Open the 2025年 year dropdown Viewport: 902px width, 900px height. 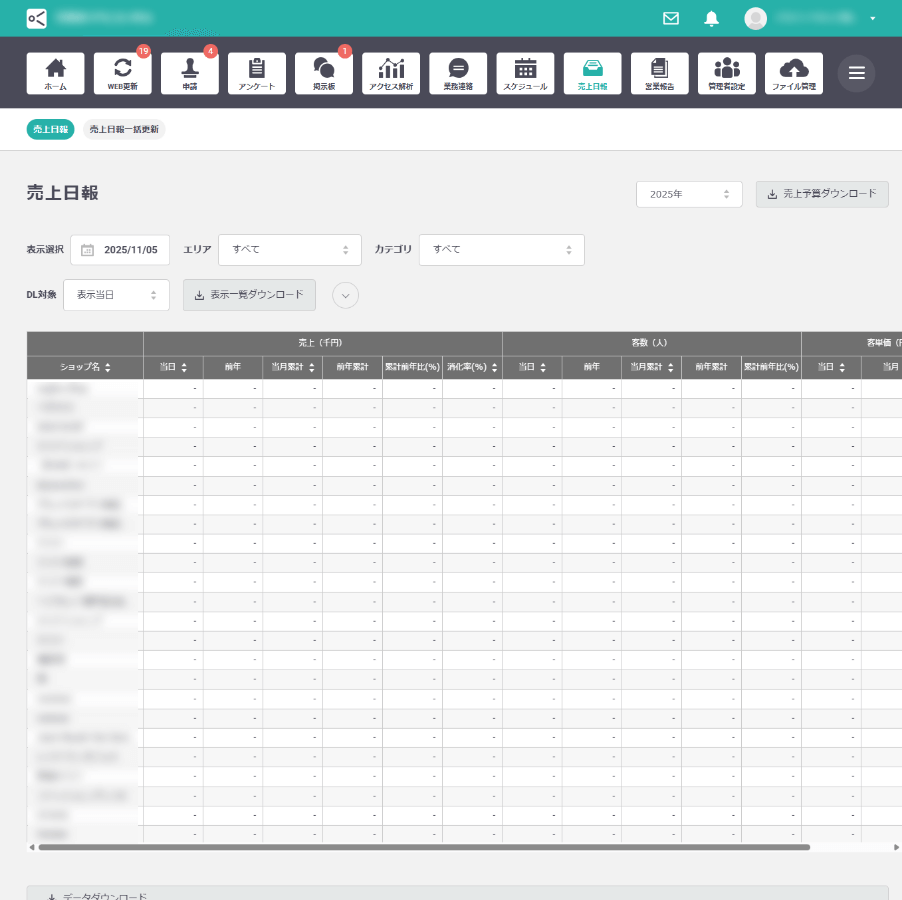click(689, 194)
